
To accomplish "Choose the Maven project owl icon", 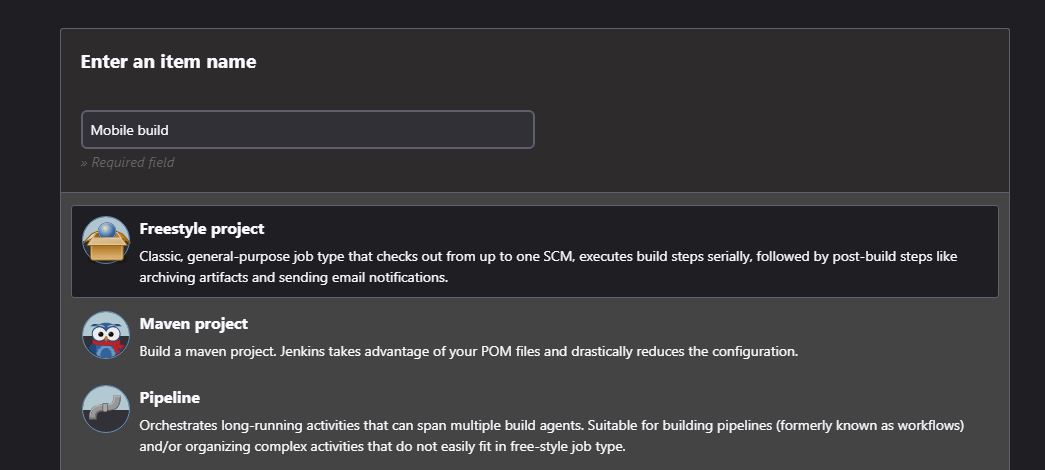I will [x=106, y=335].
